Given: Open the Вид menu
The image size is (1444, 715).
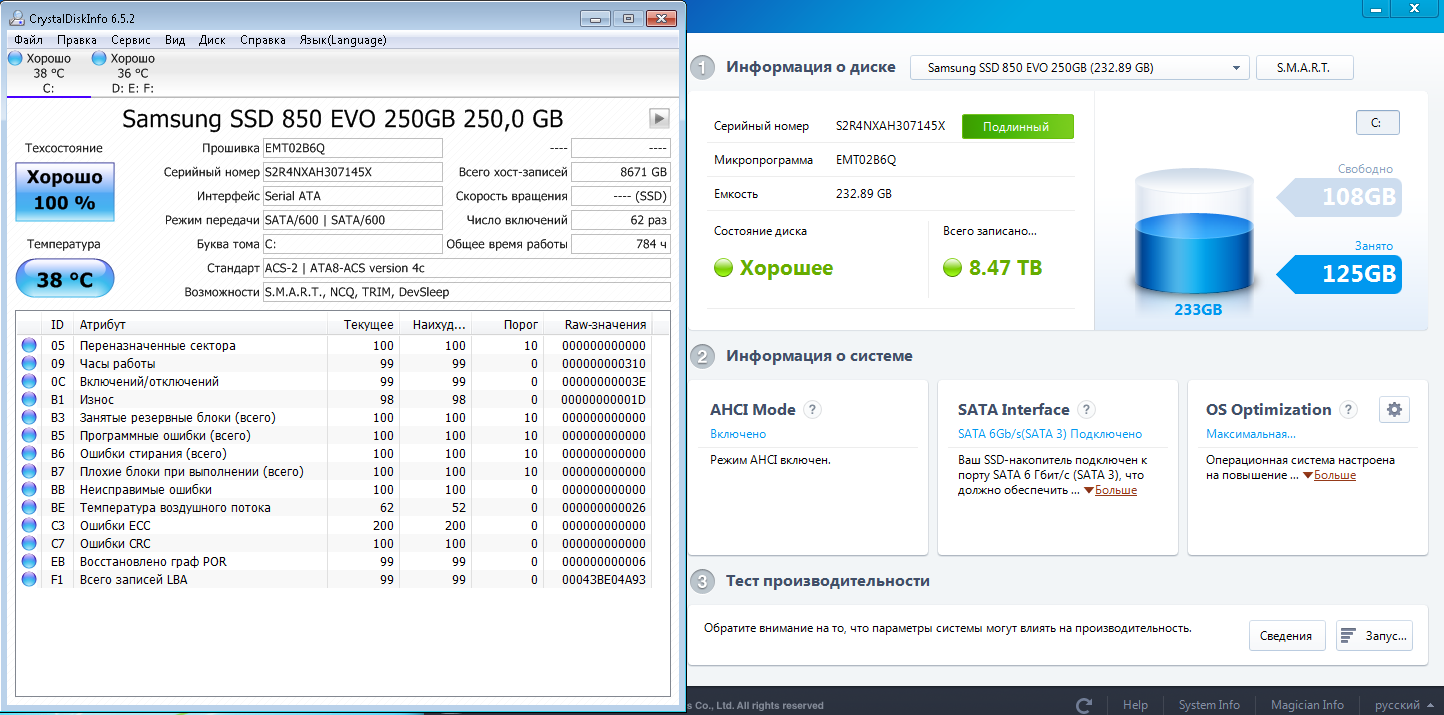Looking at the screenshot, I should tap(175, 40).
